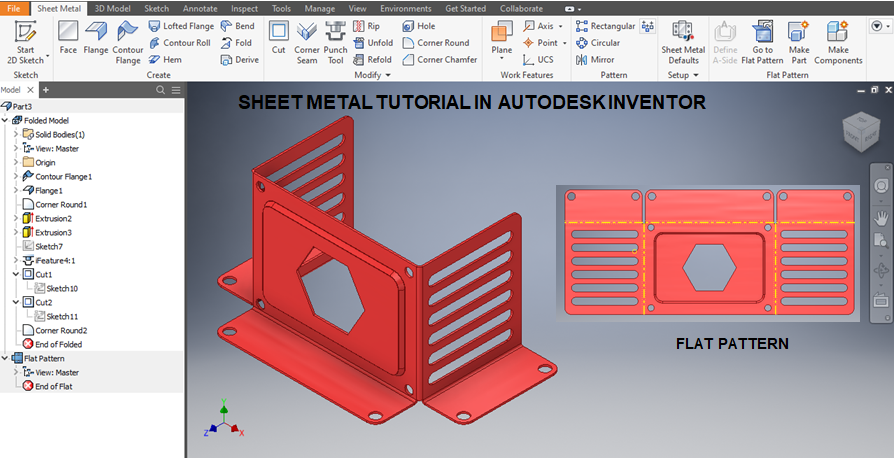Expand the Origin node
This screenshot has height=458, width=895.
point(16,162)
